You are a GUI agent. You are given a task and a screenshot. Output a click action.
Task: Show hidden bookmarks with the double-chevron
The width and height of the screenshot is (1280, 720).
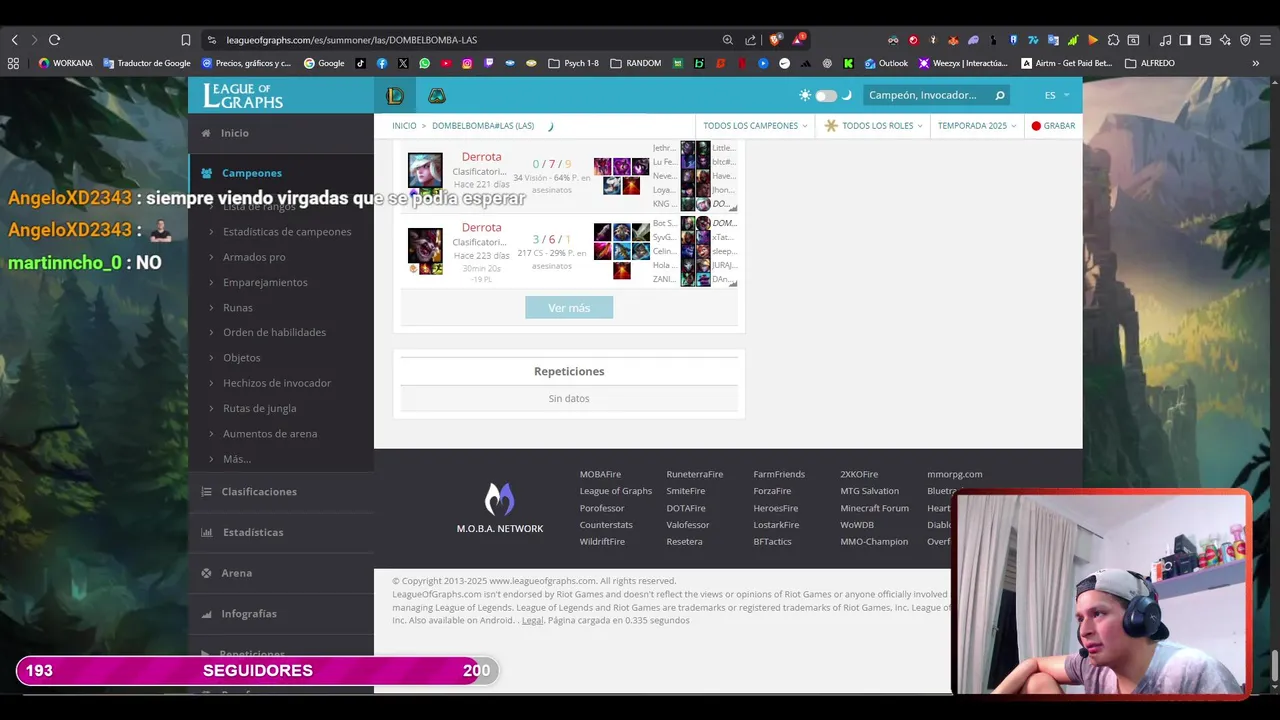[1255, 63]
